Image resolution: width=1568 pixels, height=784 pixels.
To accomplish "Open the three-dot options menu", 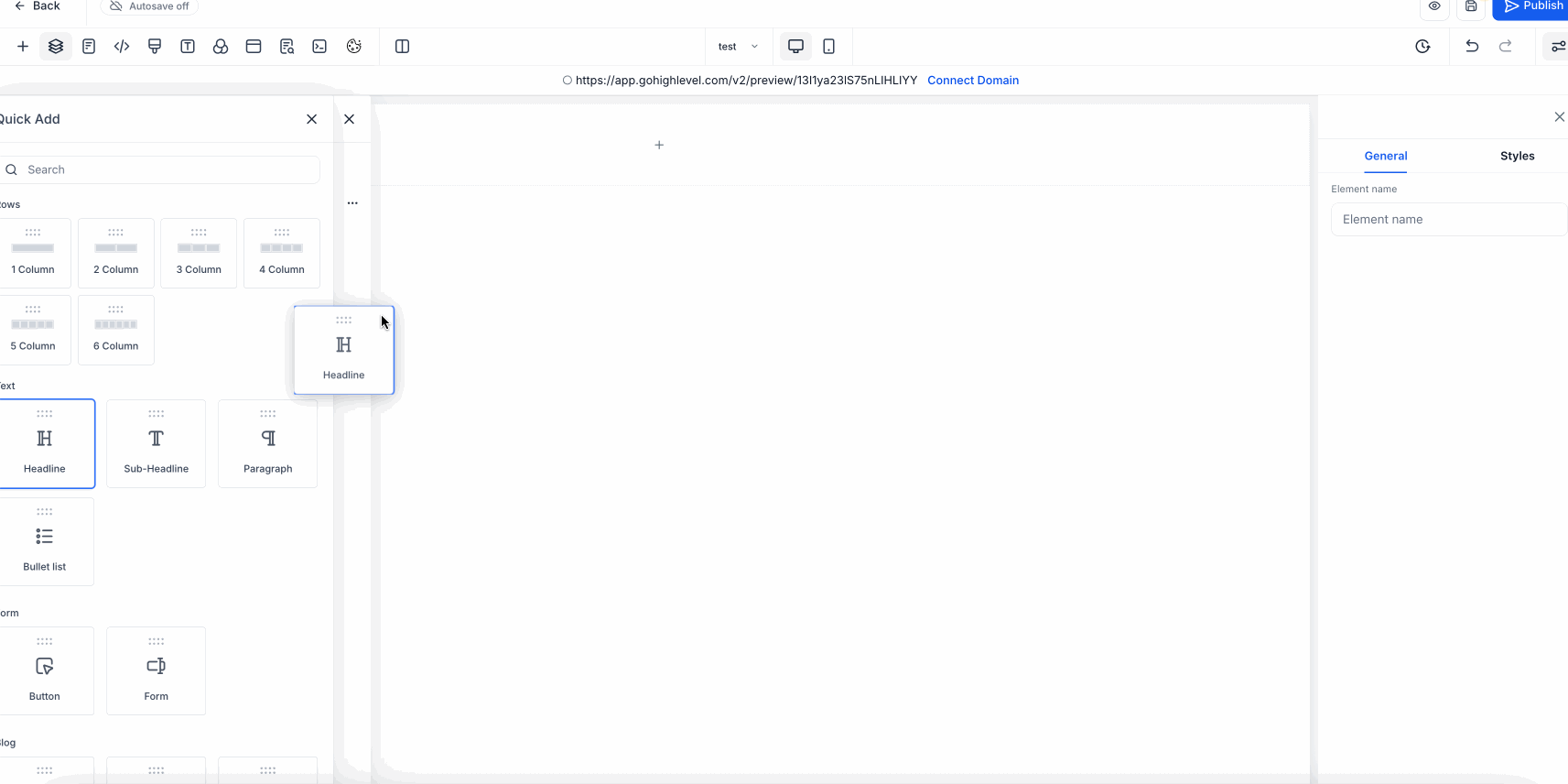I will pyautogui.click(x=352, y=203).
